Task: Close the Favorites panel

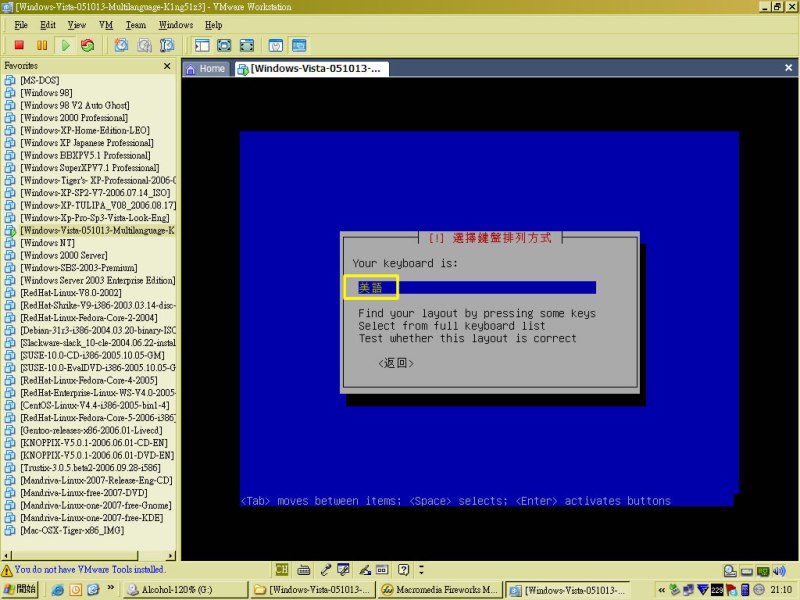Action: pyautogui.click(x=167, y=66)
